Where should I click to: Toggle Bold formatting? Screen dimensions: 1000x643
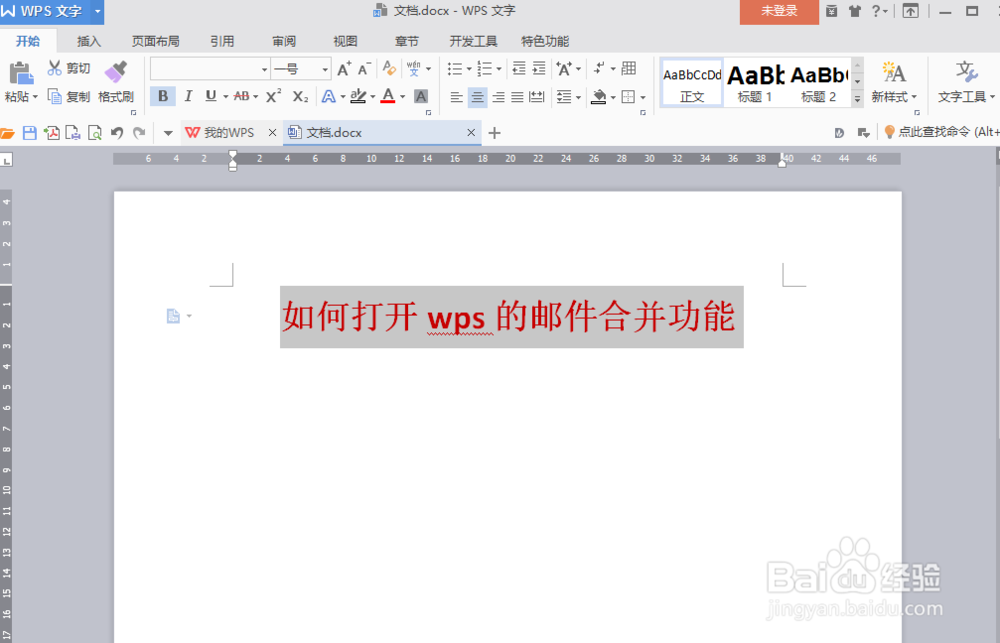[x=163, y=96]
